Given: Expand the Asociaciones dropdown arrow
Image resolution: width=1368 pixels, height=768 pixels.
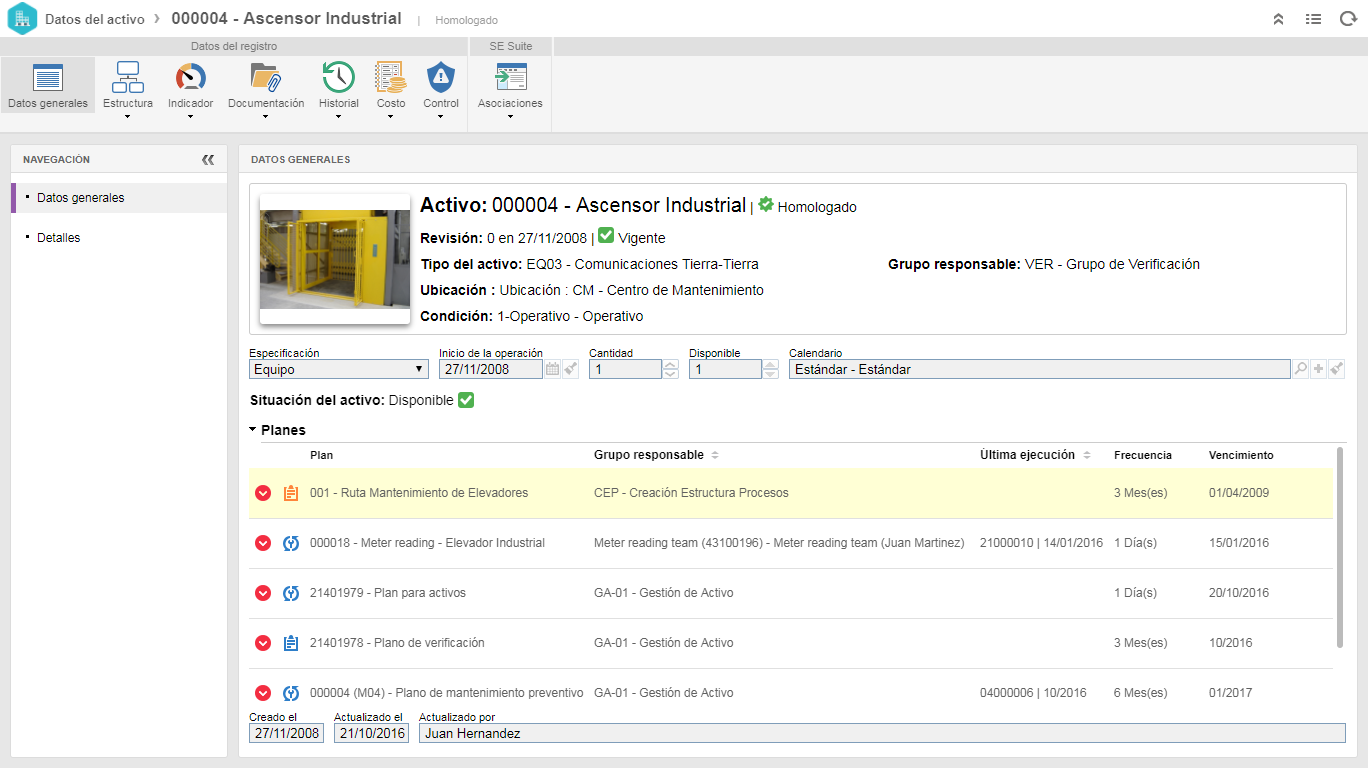Looking at the screenshot, I should (510, 117).
